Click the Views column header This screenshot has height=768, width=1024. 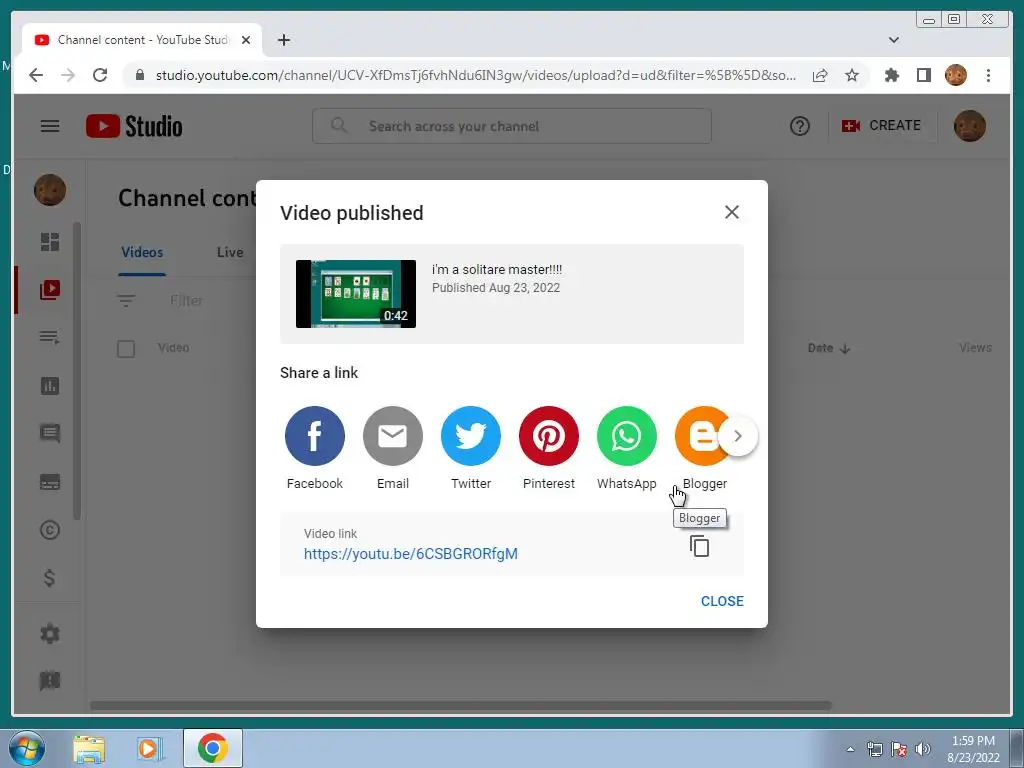tap(975, 348)
